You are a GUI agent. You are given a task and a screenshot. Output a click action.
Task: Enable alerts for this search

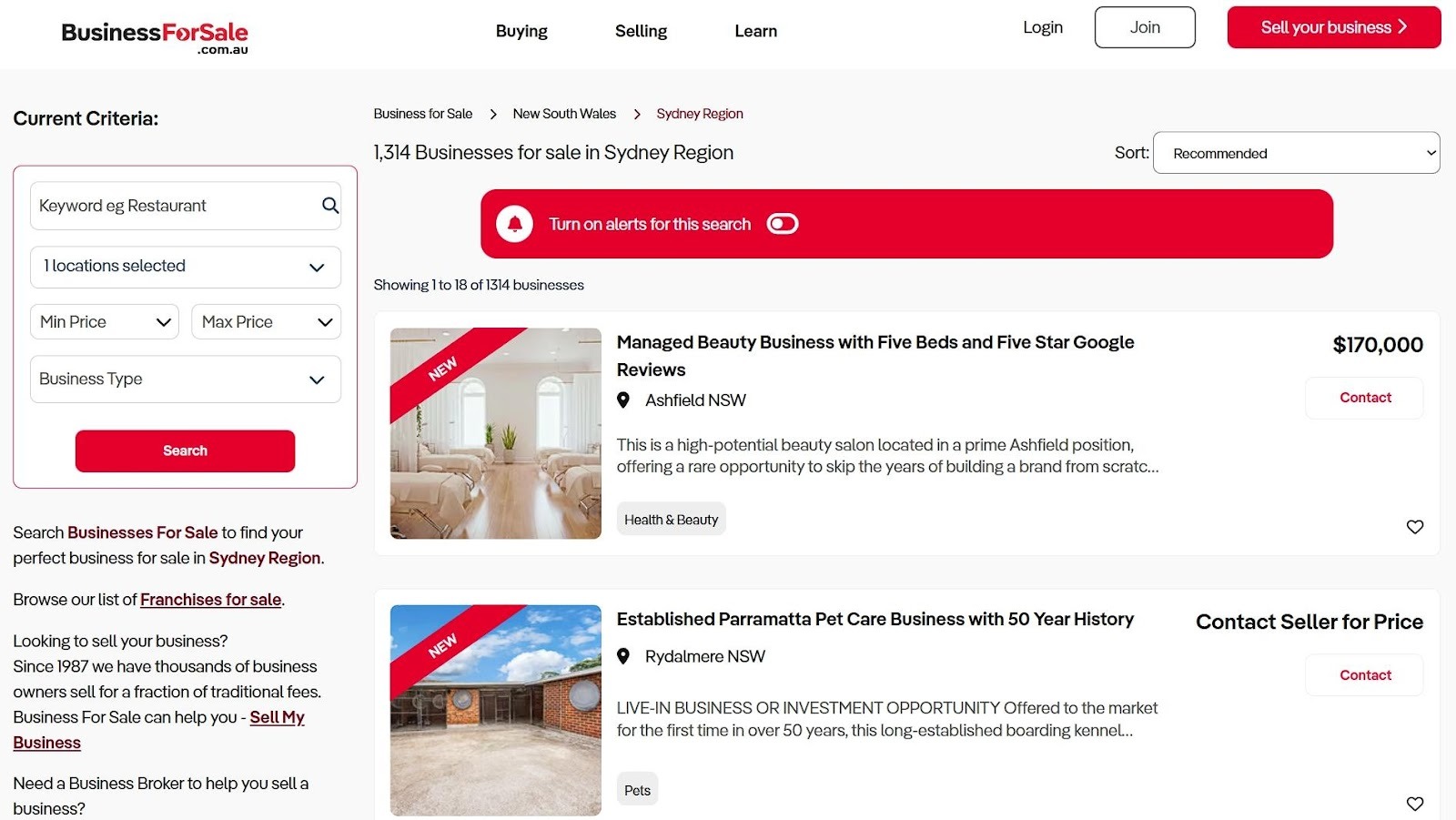coord(783,223)
